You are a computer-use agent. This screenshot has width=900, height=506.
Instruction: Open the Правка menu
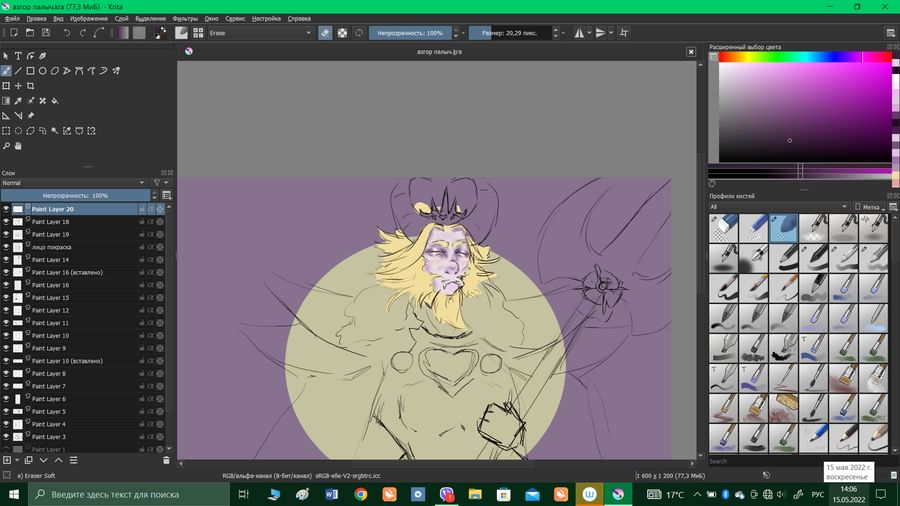pos(36,18)
